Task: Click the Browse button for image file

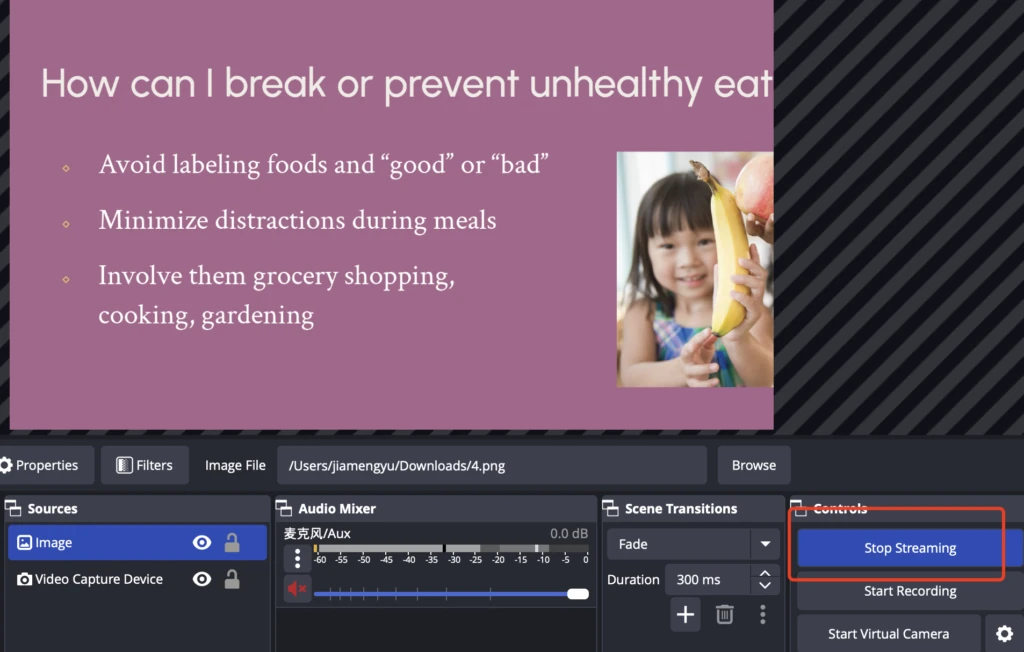Action: coord(753,465)
